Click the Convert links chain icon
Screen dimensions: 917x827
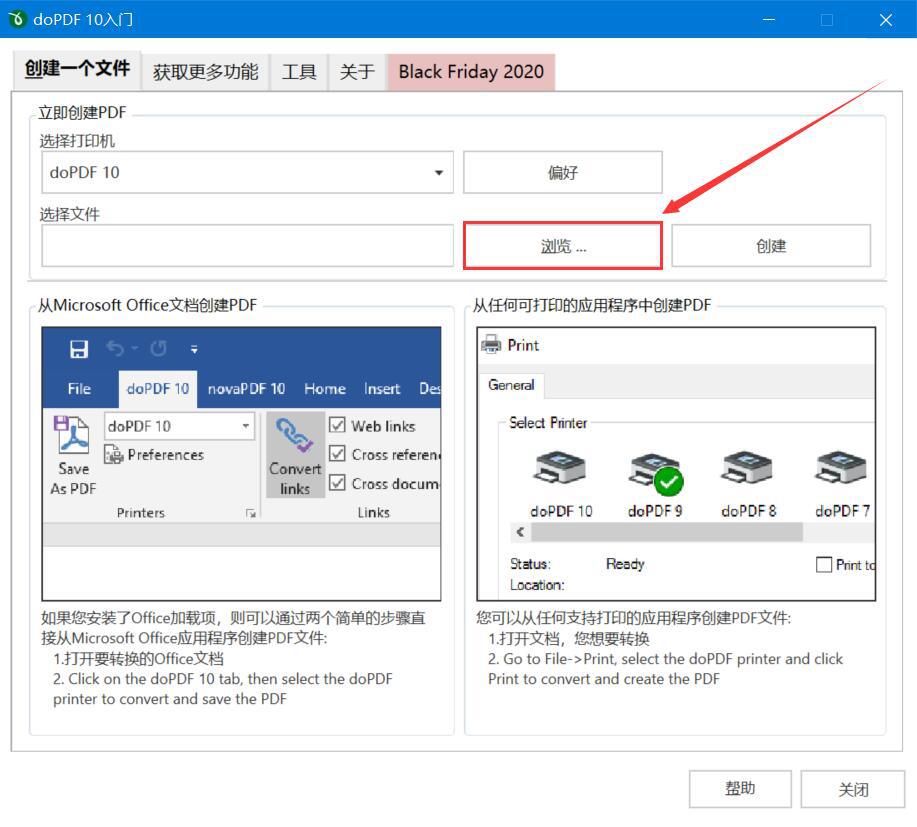point(295,435)
